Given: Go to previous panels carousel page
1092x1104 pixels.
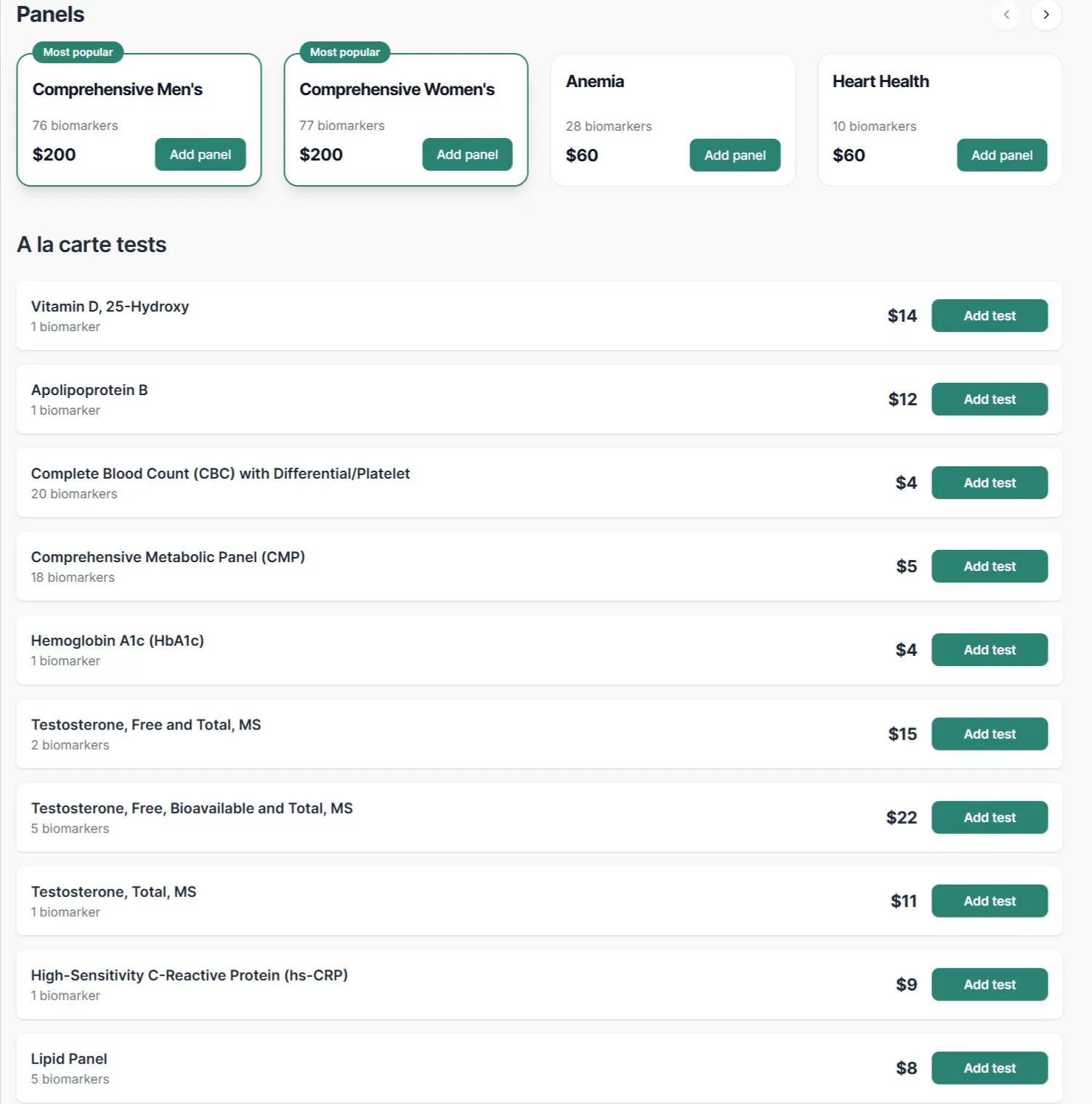Looking at the screenshot, I should coord(1006,15).
